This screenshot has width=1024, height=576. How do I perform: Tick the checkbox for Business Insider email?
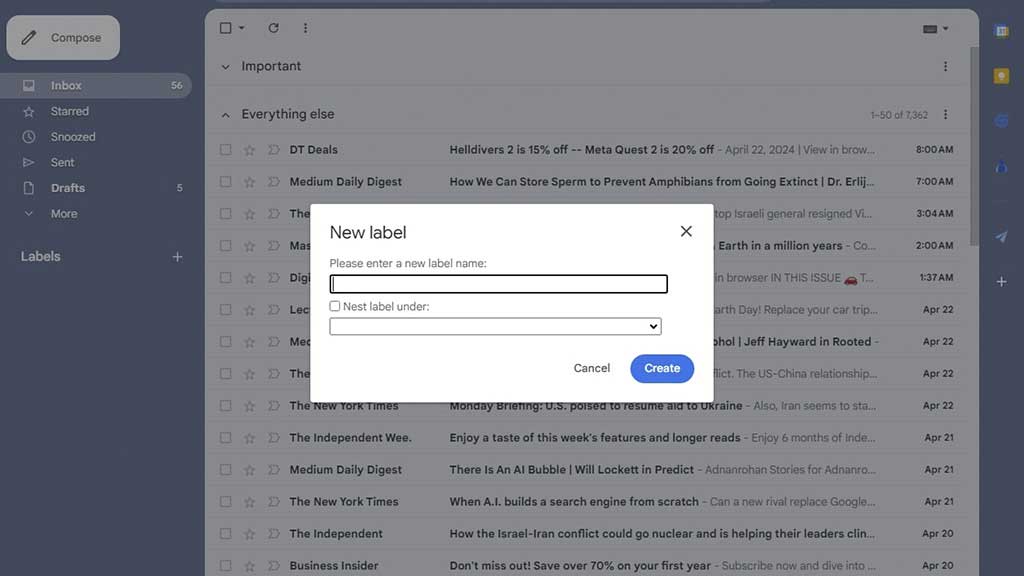(x=225, y=566)
